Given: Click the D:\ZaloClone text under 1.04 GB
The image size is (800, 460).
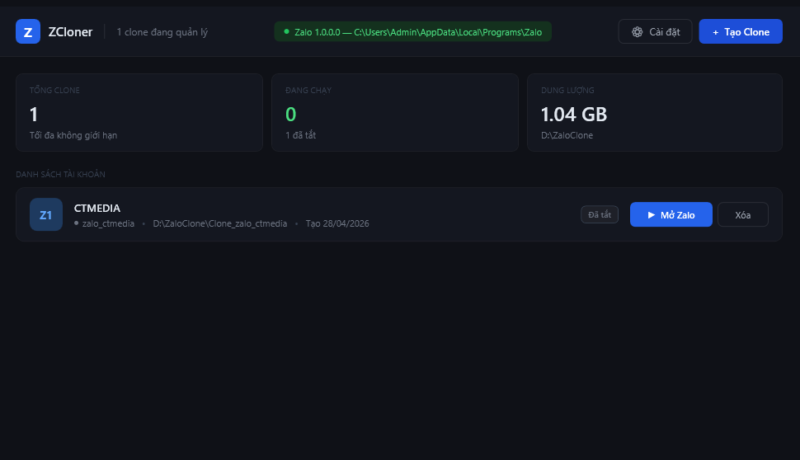Looking at the screenshot, I should (566, 135).
